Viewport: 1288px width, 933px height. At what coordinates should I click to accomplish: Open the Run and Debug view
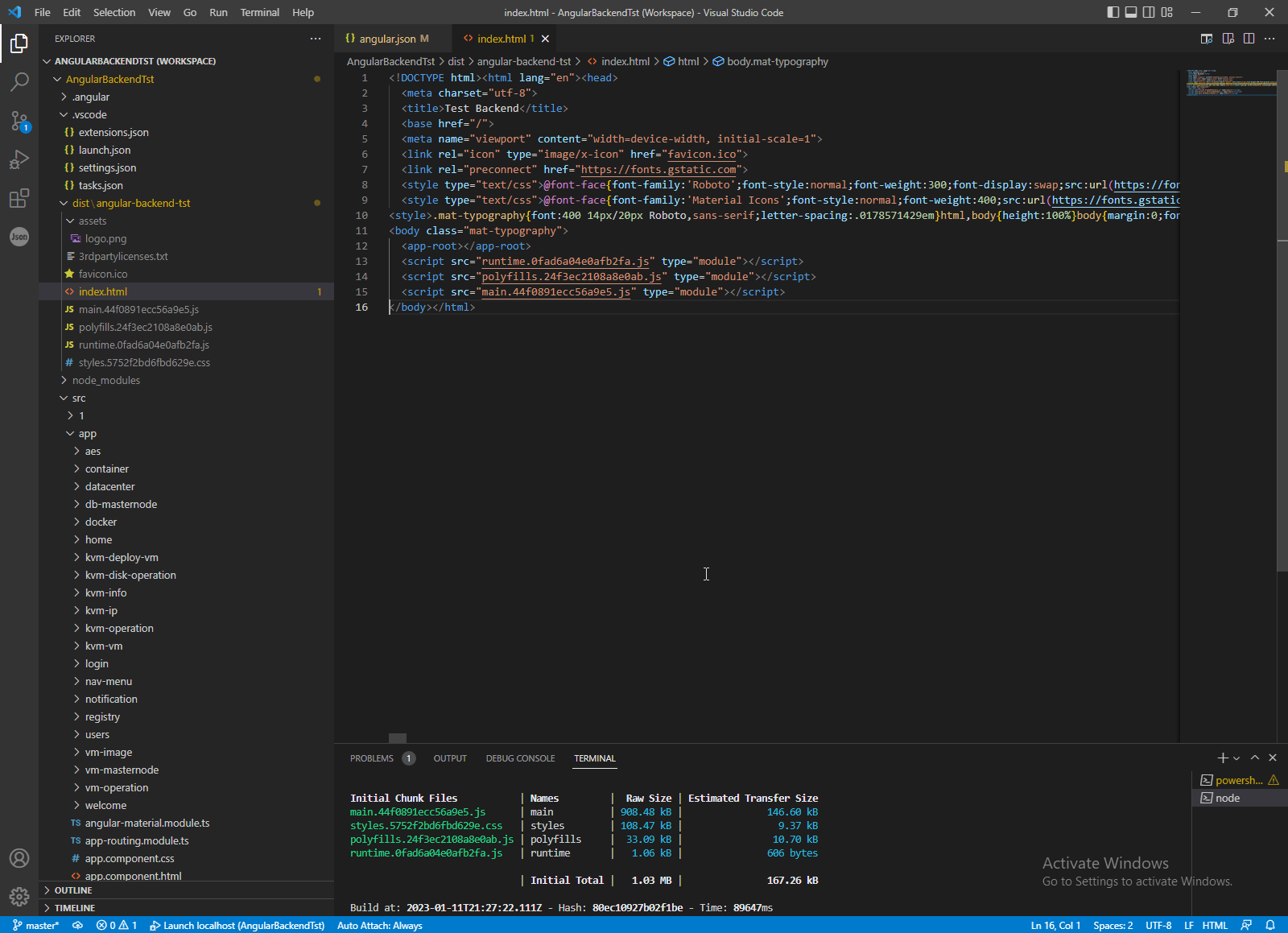(19, 159)
